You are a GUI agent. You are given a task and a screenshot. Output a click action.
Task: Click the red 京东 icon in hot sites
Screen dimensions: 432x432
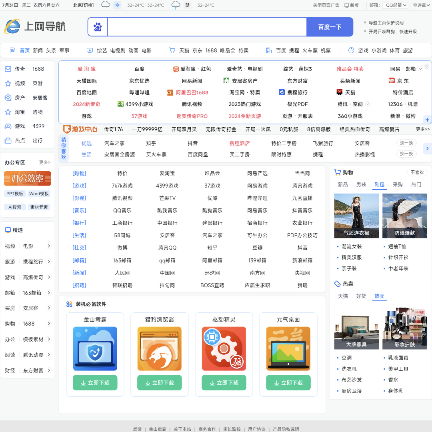[x=392, y=80]
